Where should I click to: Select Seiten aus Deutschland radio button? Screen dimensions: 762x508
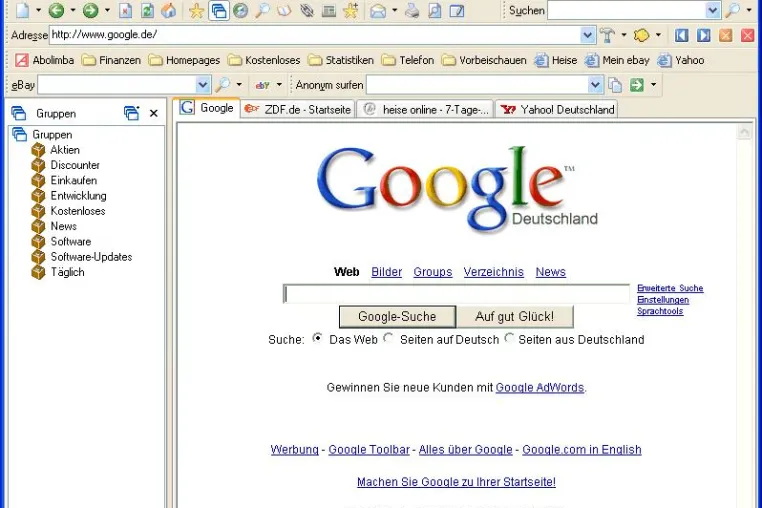(x=509, y=337)
